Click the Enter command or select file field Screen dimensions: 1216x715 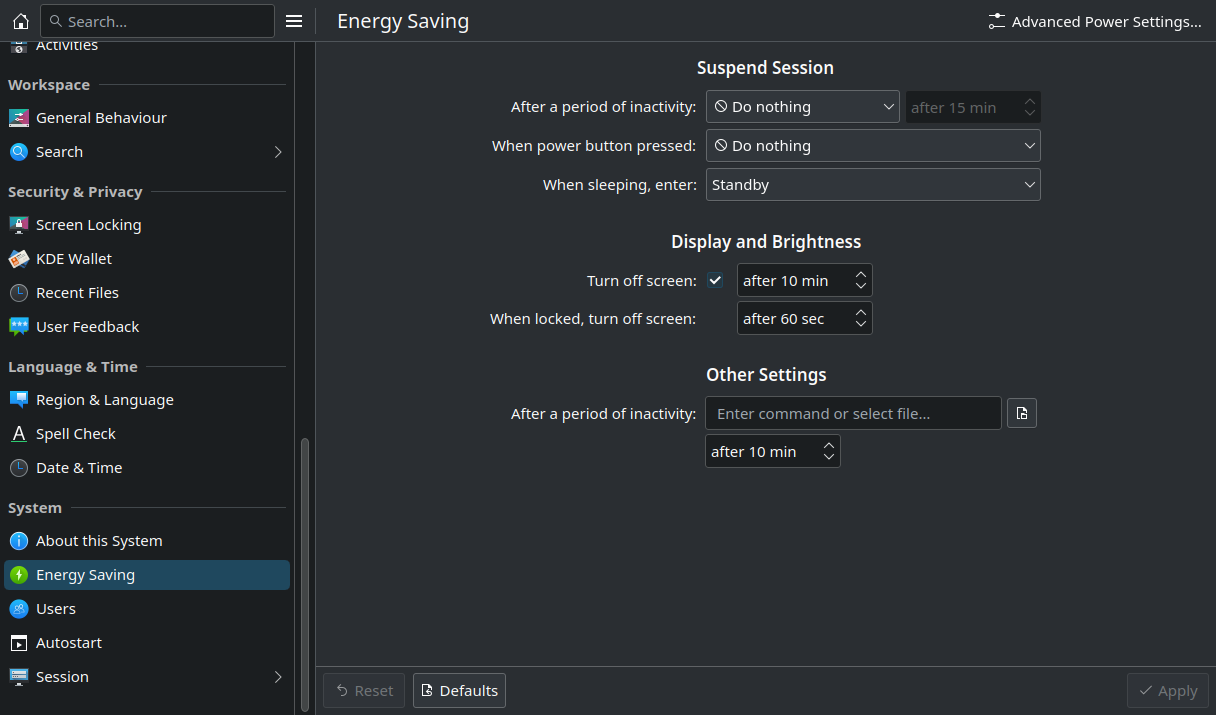coord(853,413)
